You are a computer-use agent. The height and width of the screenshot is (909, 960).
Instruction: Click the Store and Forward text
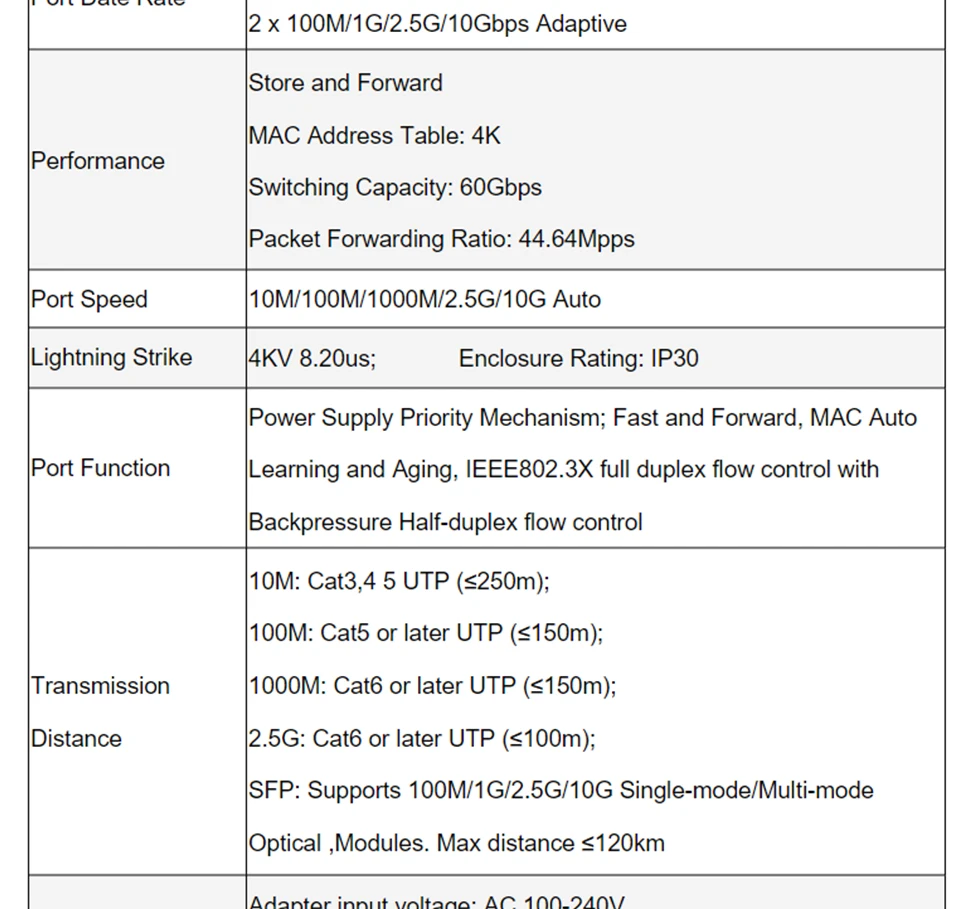(345, 83)
